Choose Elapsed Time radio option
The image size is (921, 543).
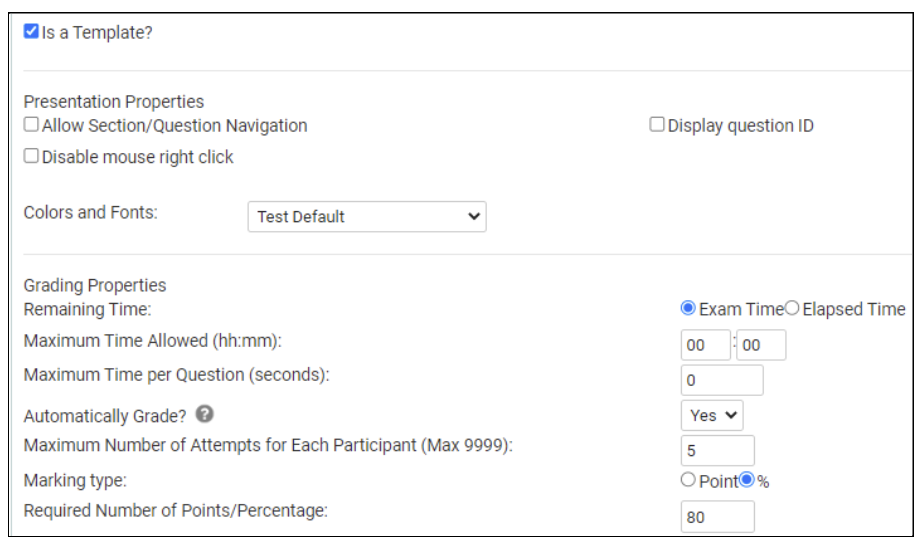tap(792, 308)
